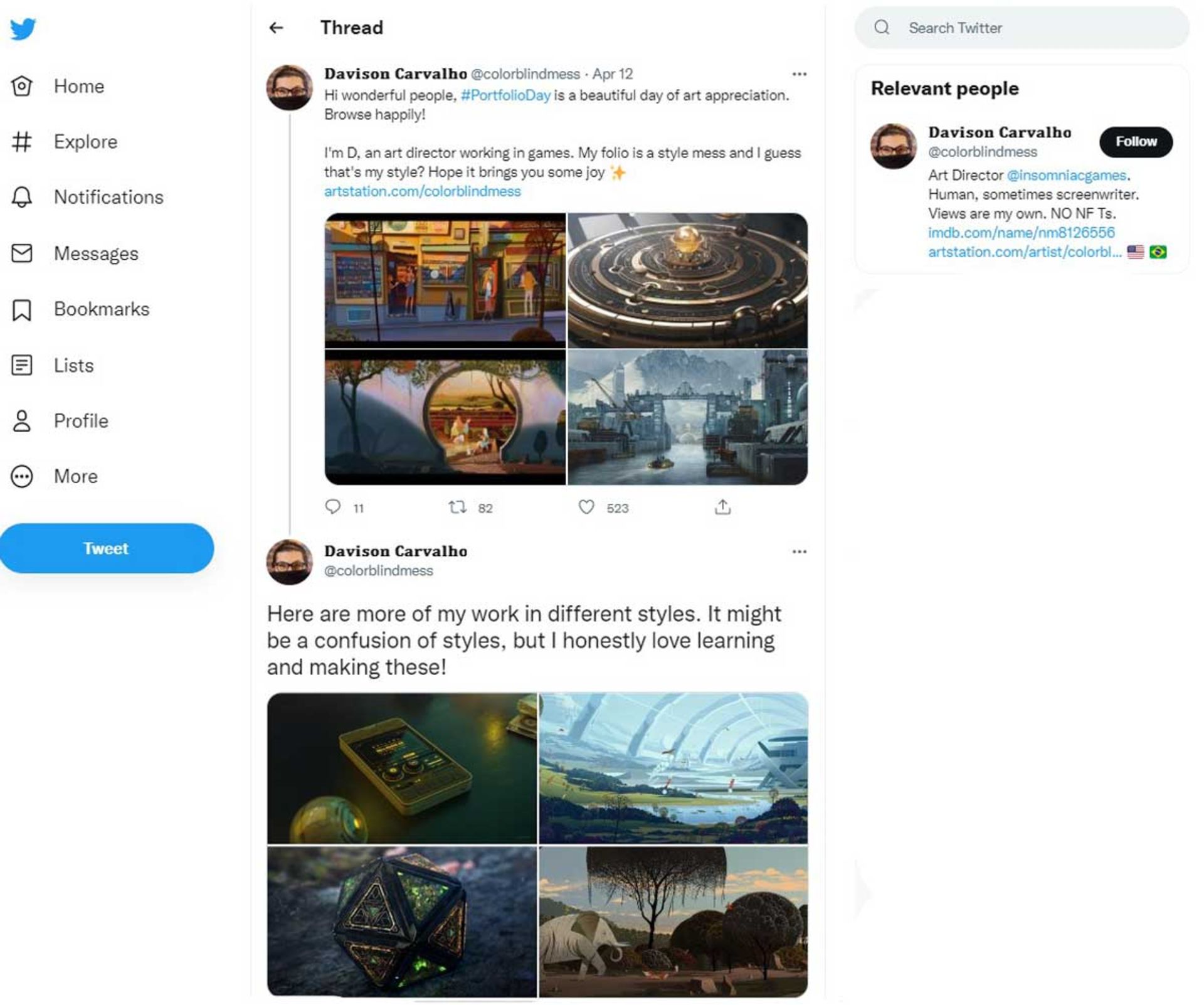Screen dimensions: 1204x1005
Task: Go back using the Thread arrow
Action: (x=276, y=28)
